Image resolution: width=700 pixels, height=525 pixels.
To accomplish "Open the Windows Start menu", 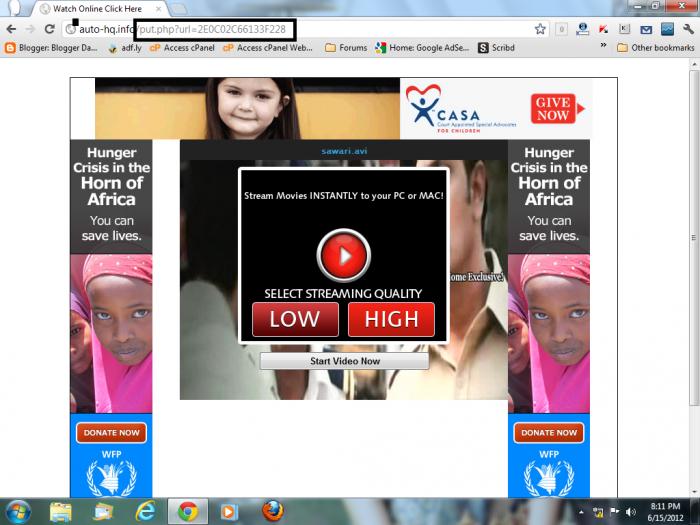I will tap(18, 512).
